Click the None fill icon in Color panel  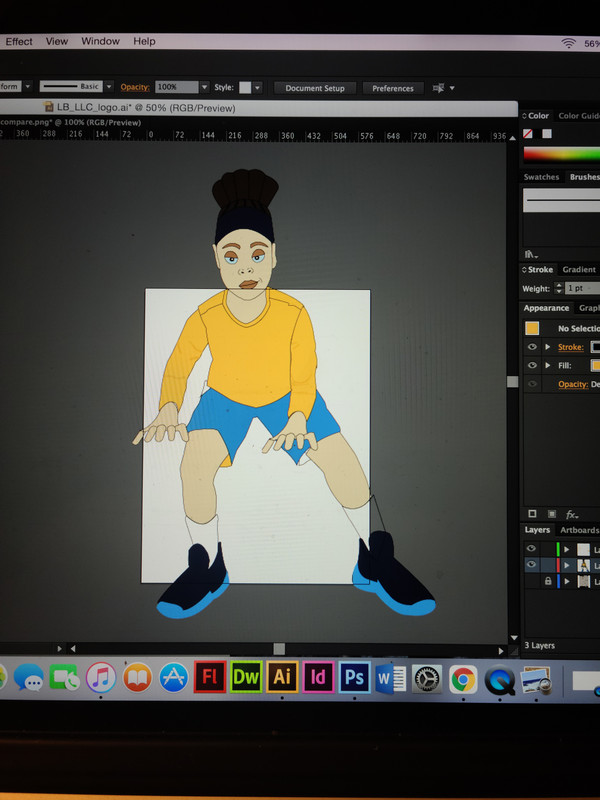tap(528, 134)
